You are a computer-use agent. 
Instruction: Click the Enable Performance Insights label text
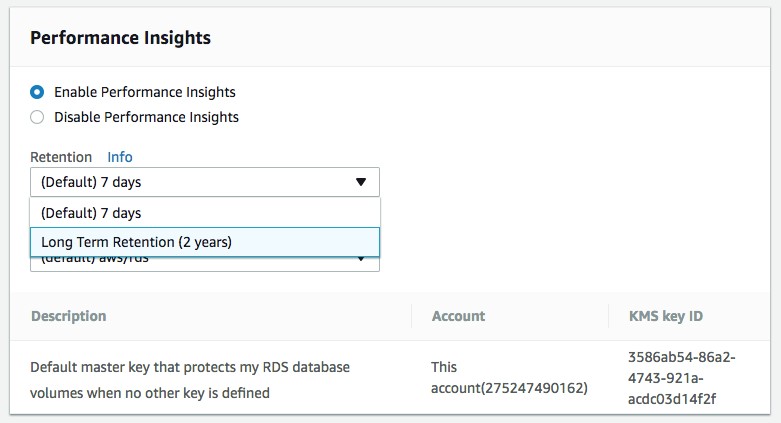144,92
